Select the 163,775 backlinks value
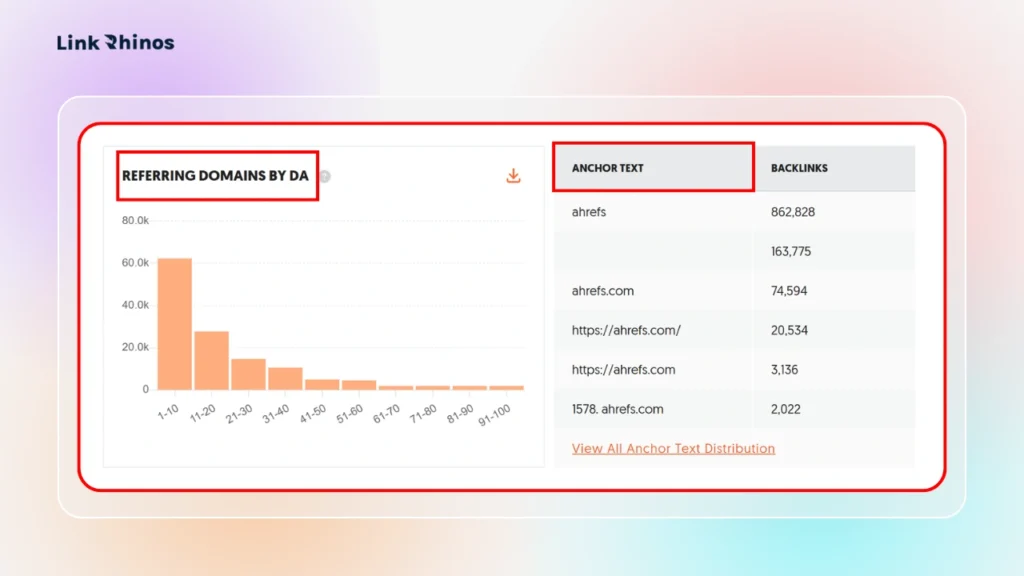This screenshot has height=576, width=1024. (791, 251)
